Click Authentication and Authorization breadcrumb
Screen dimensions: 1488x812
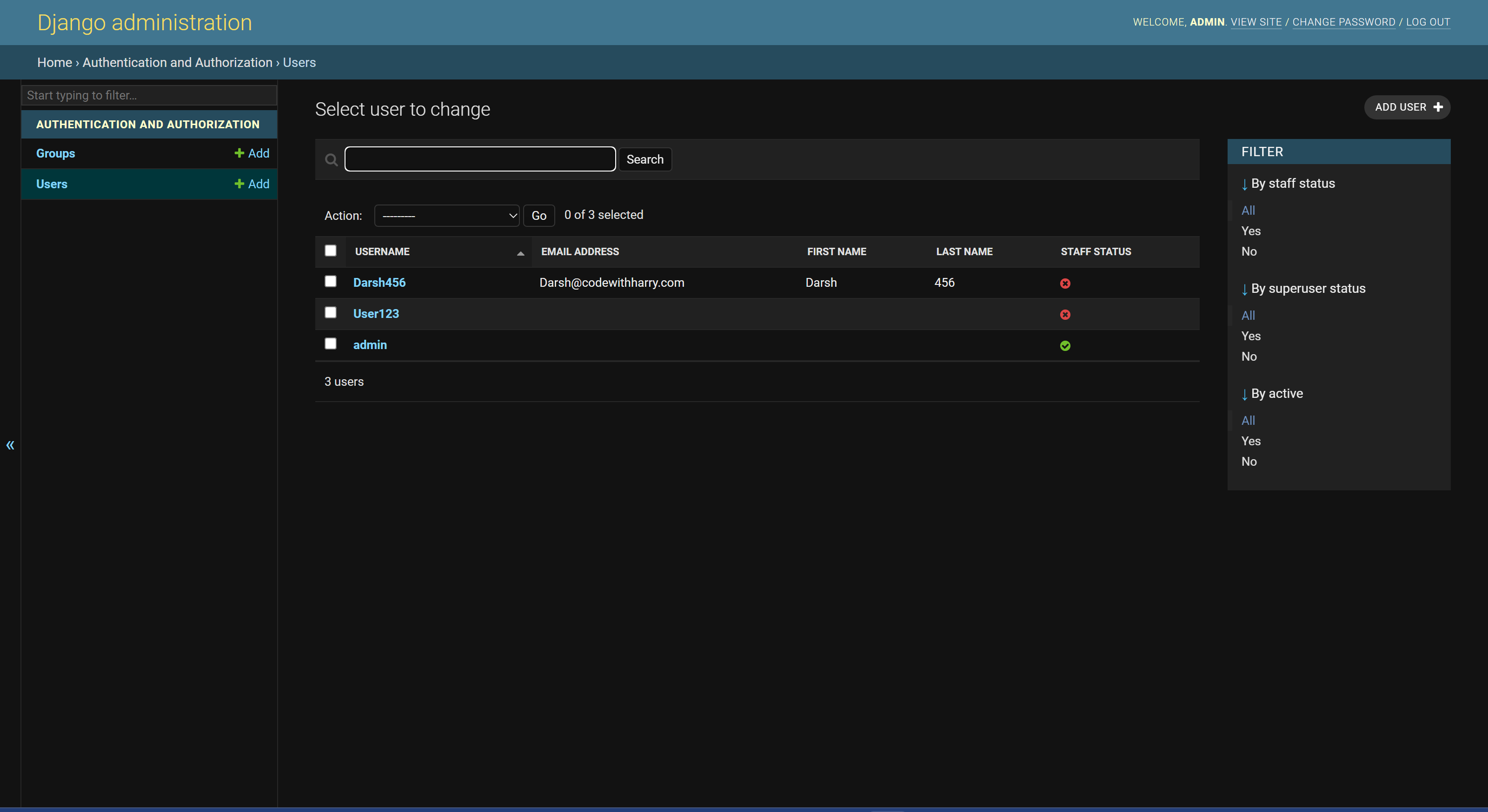[x=177, y=62]
